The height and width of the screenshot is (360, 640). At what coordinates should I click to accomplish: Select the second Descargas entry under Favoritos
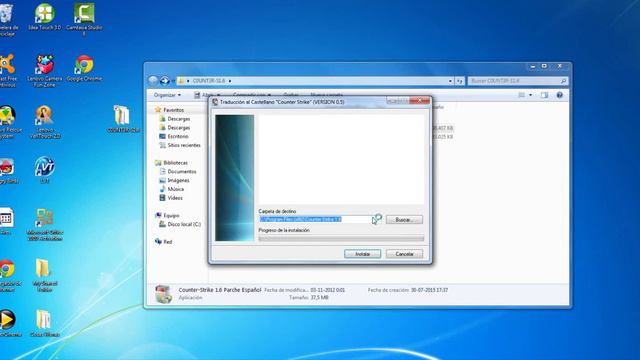(x=179, y=127)
